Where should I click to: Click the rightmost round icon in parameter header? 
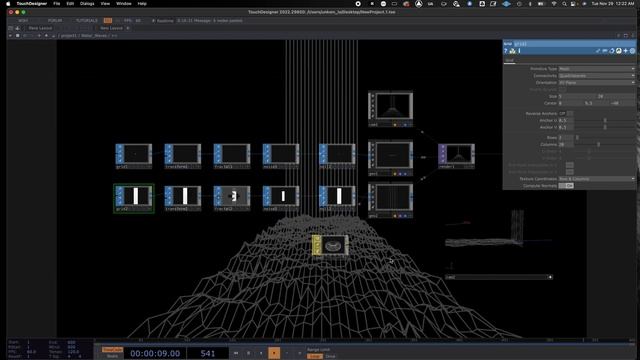pos(632,51)
